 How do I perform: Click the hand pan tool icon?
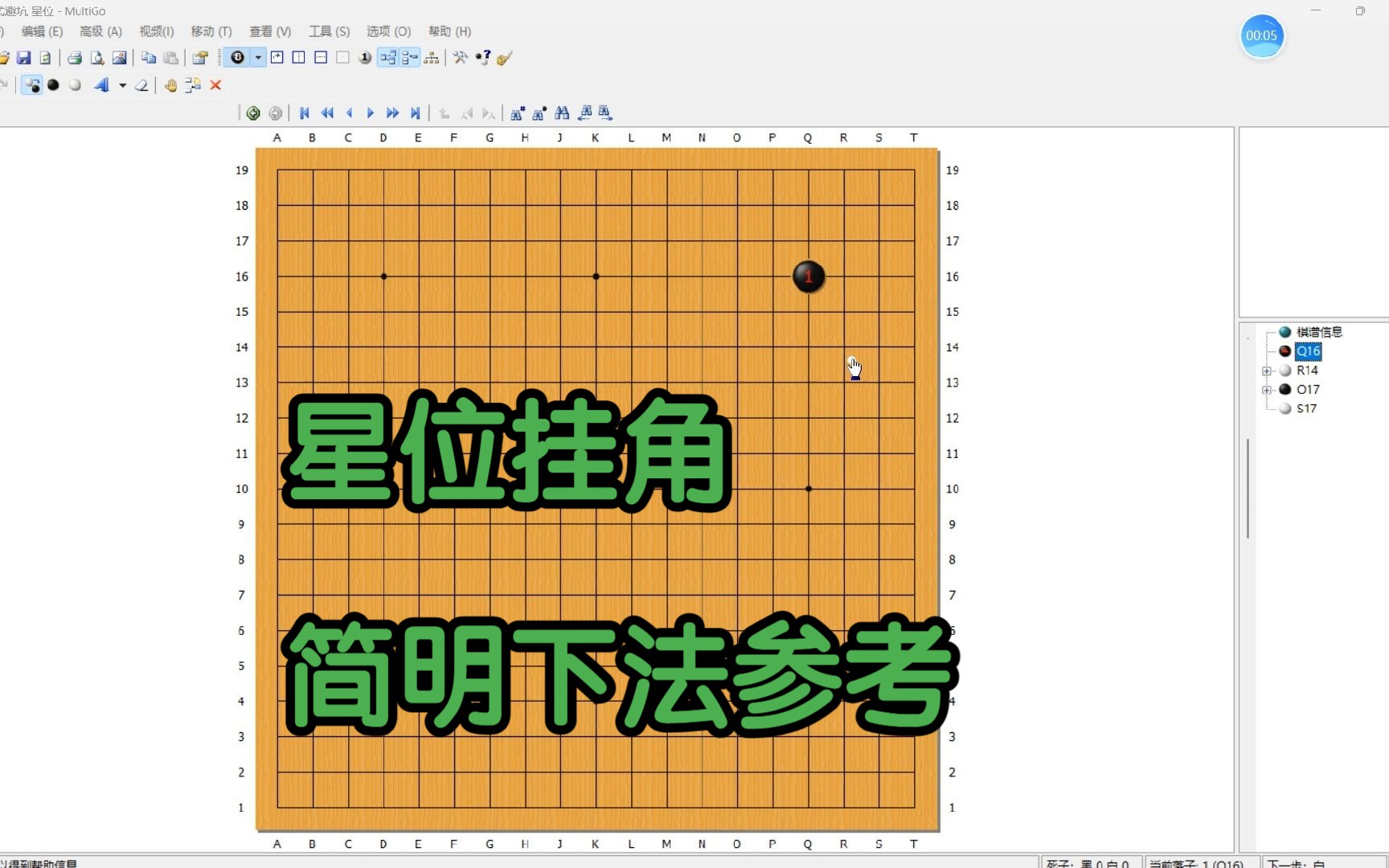(170, 85)
